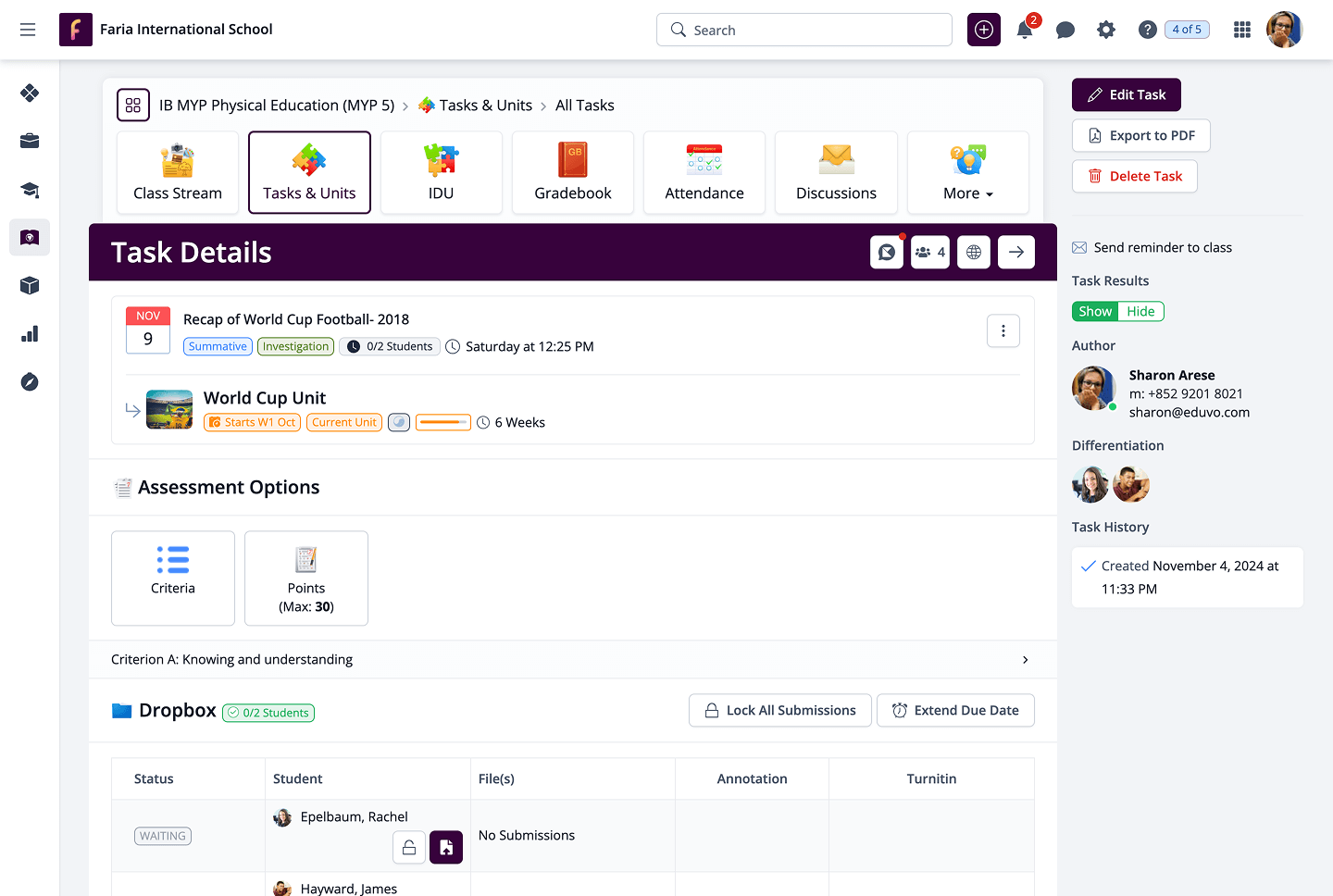The image size is (1333, 896).
Task: Open the apps grid launcher
Action: pos(1242,30)
